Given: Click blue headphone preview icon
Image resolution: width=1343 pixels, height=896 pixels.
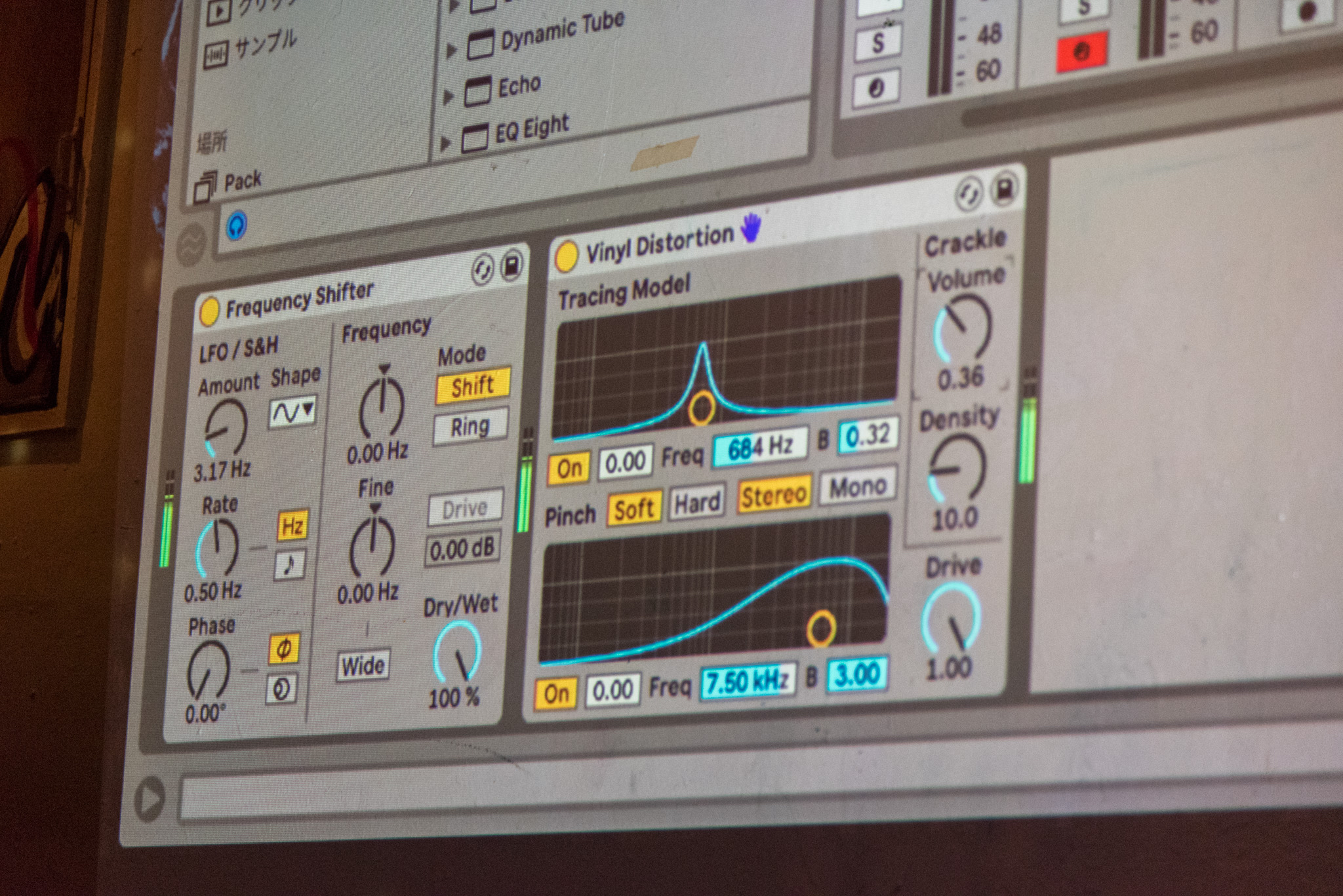Looking at the screenshot, I should [237, 227].
